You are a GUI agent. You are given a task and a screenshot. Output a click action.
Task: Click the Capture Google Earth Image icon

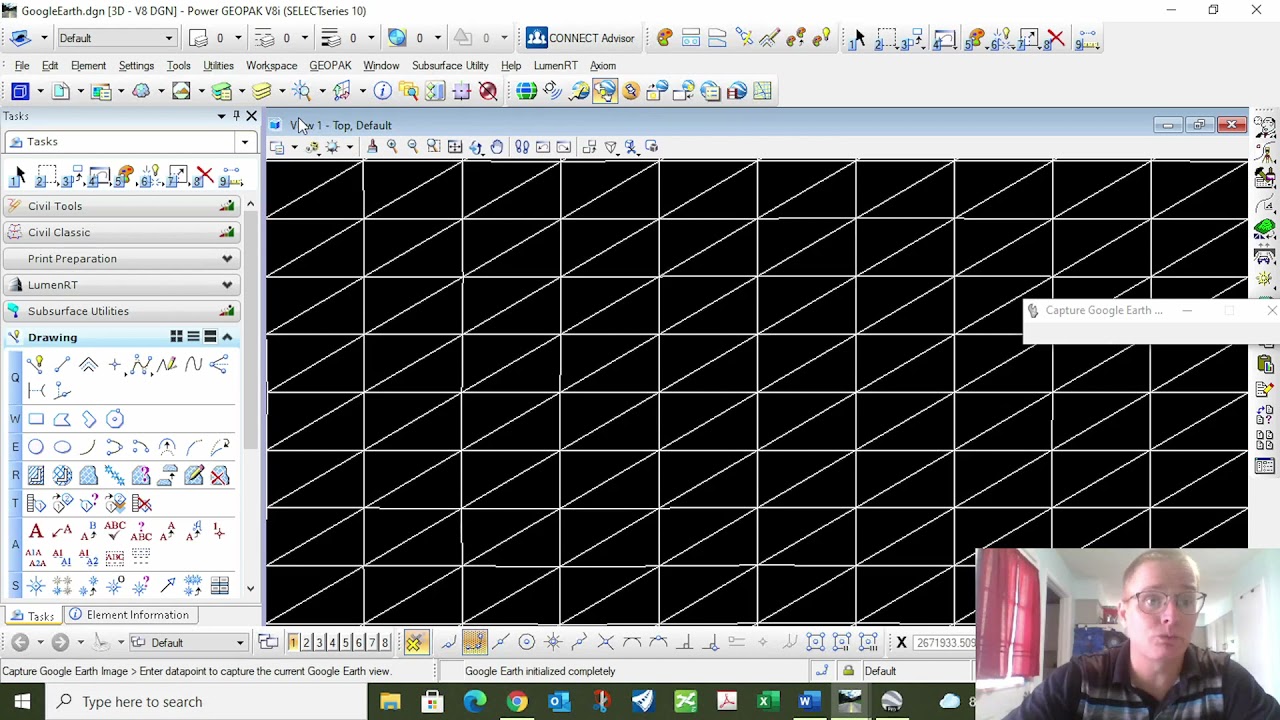pyautogui.click(x=605, y=91)
